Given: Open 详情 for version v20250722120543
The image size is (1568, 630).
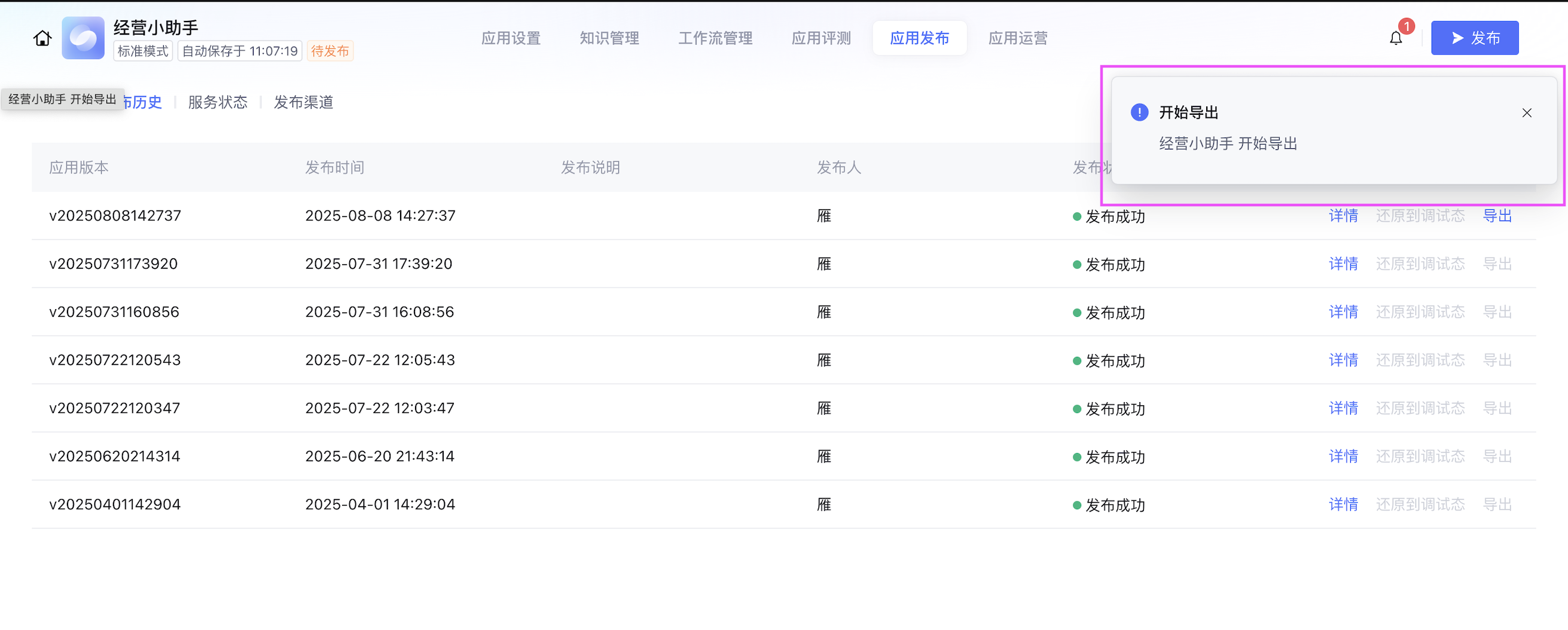Looking at the screenshot, I should click(x=1343, y=360).
